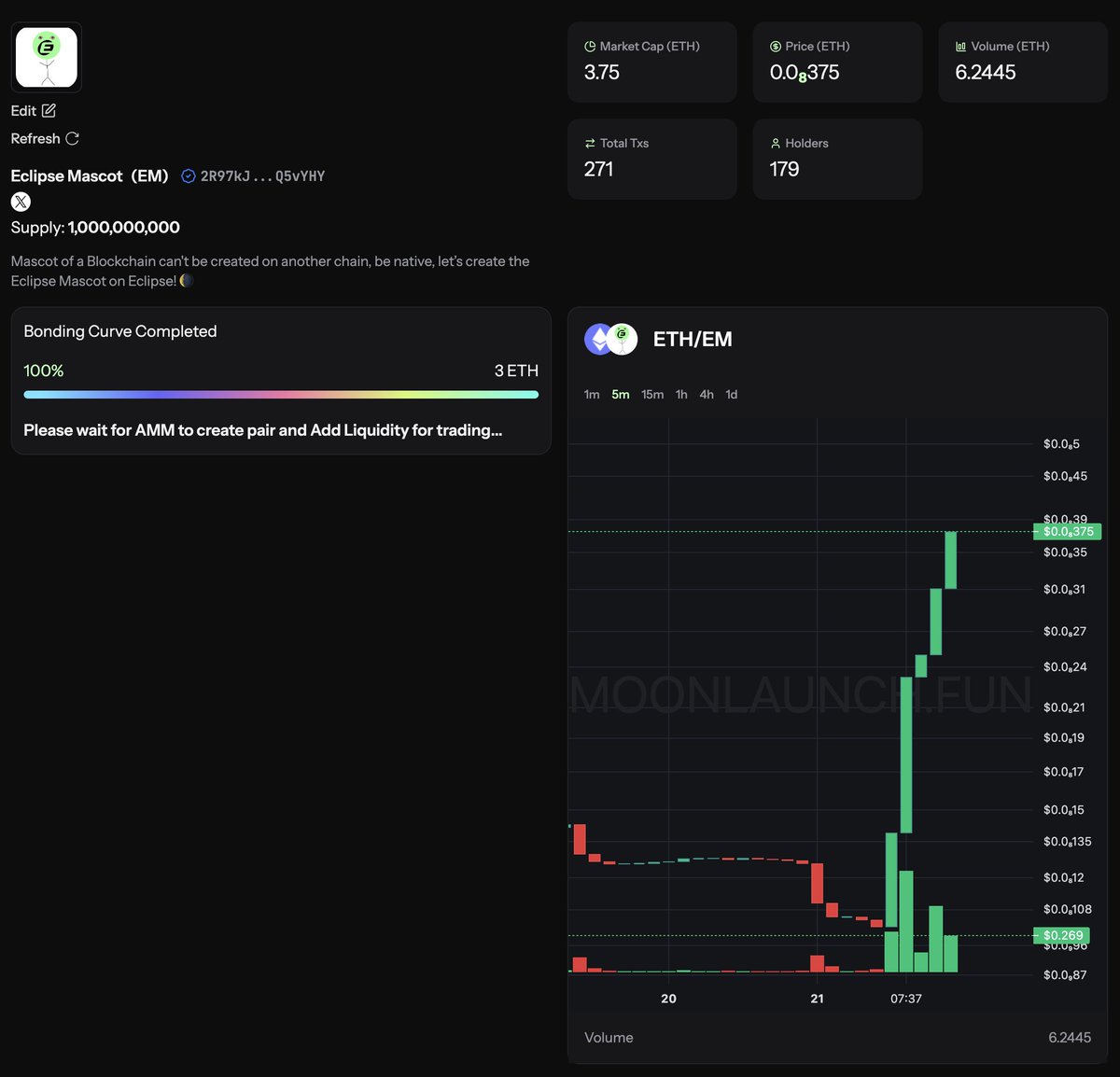Click the 3 ETH target label
This screenshot has height=1077, width=1120.
click(x=516, y=371)
